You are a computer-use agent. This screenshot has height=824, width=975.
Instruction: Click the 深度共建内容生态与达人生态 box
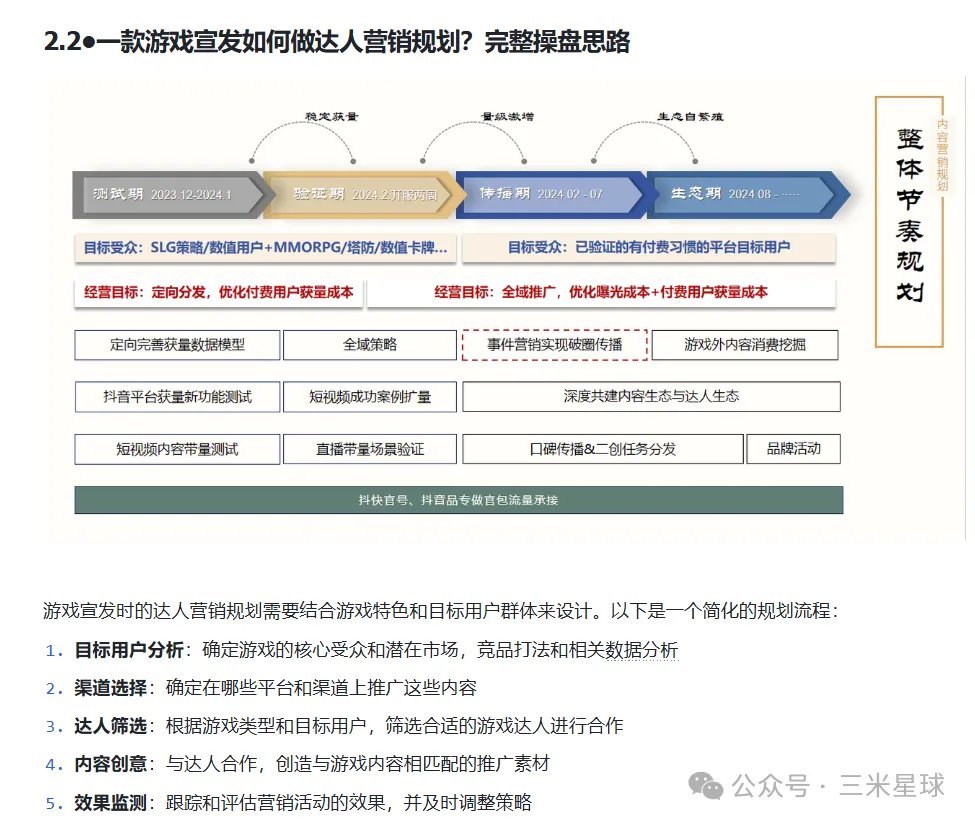point(650,397)
